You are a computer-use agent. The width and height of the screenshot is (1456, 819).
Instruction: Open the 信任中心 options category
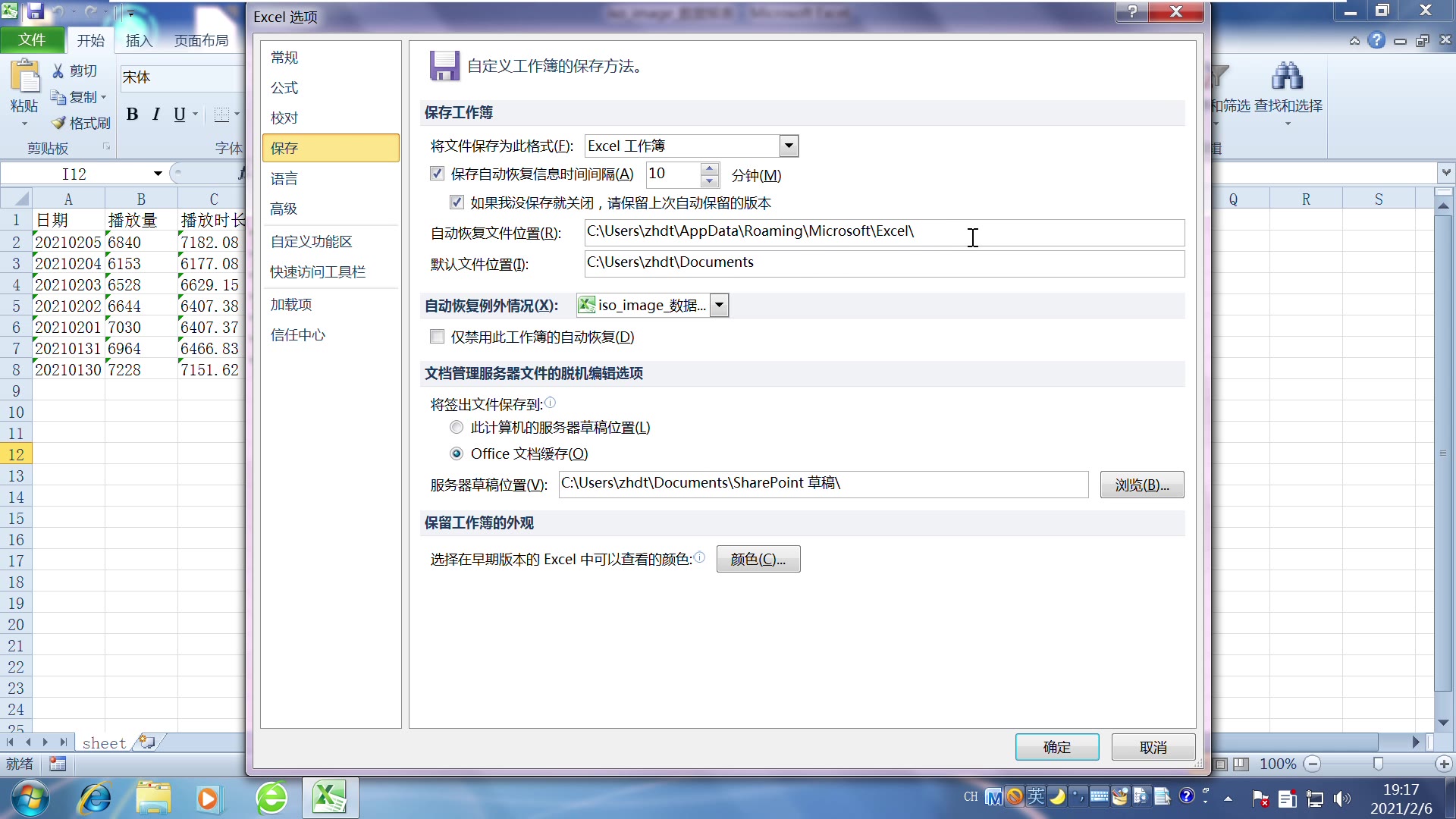(x=297, y=335)
